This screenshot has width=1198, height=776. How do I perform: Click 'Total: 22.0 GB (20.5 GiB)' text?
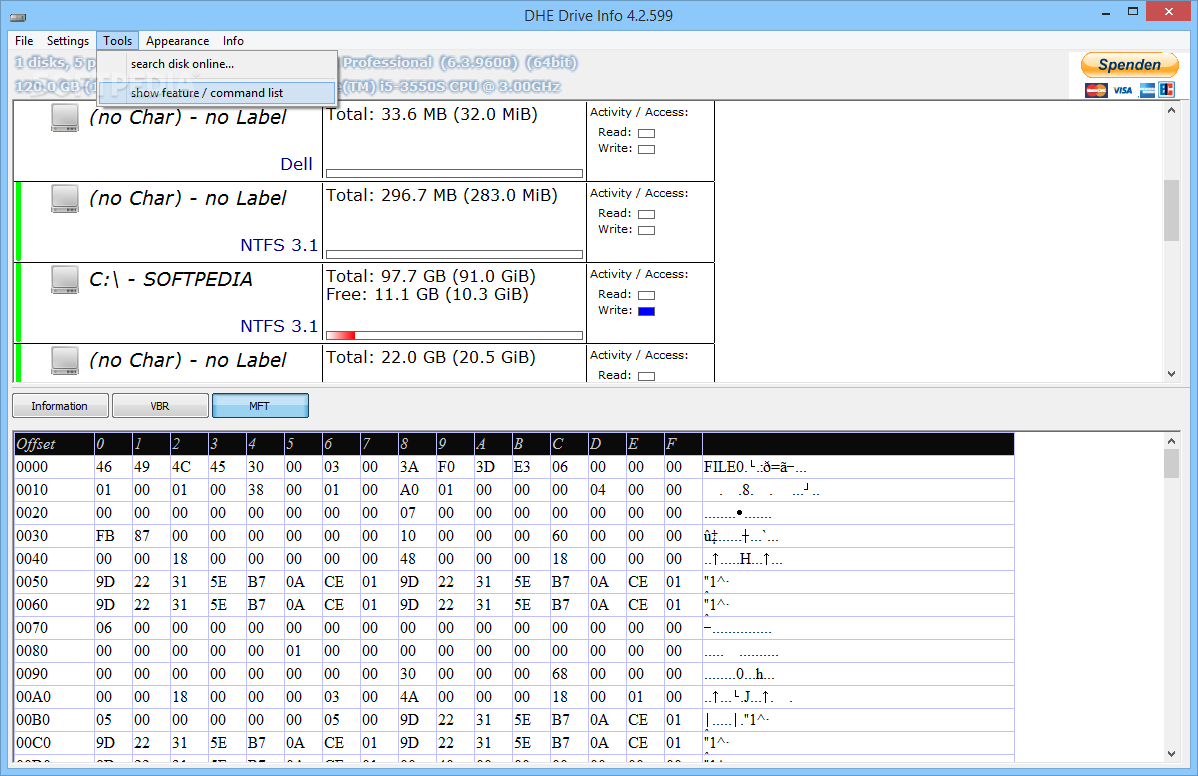(431, 357)
